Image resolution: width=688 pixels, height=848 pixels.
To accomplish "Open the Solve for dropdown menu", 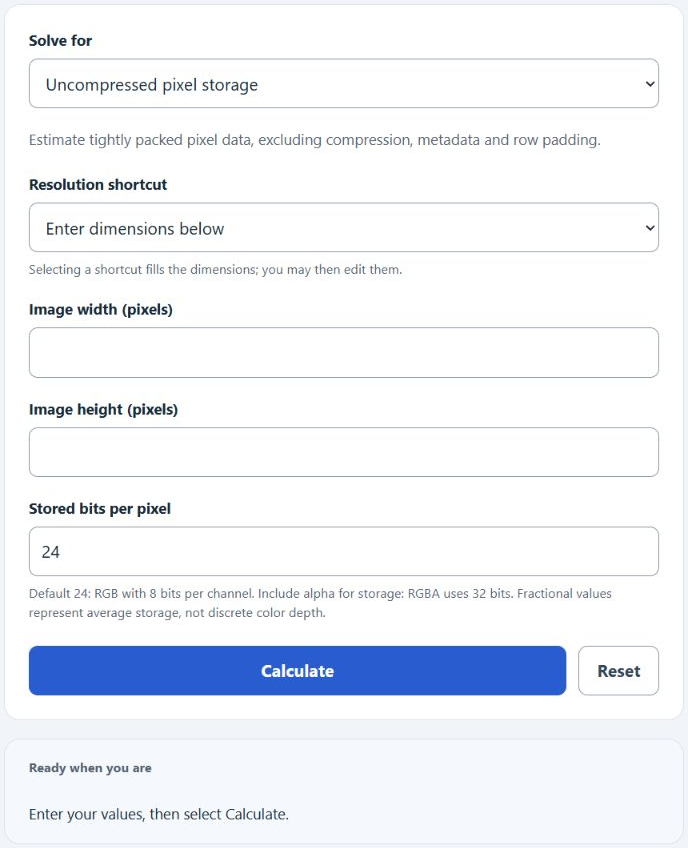I will coord(343,83).
